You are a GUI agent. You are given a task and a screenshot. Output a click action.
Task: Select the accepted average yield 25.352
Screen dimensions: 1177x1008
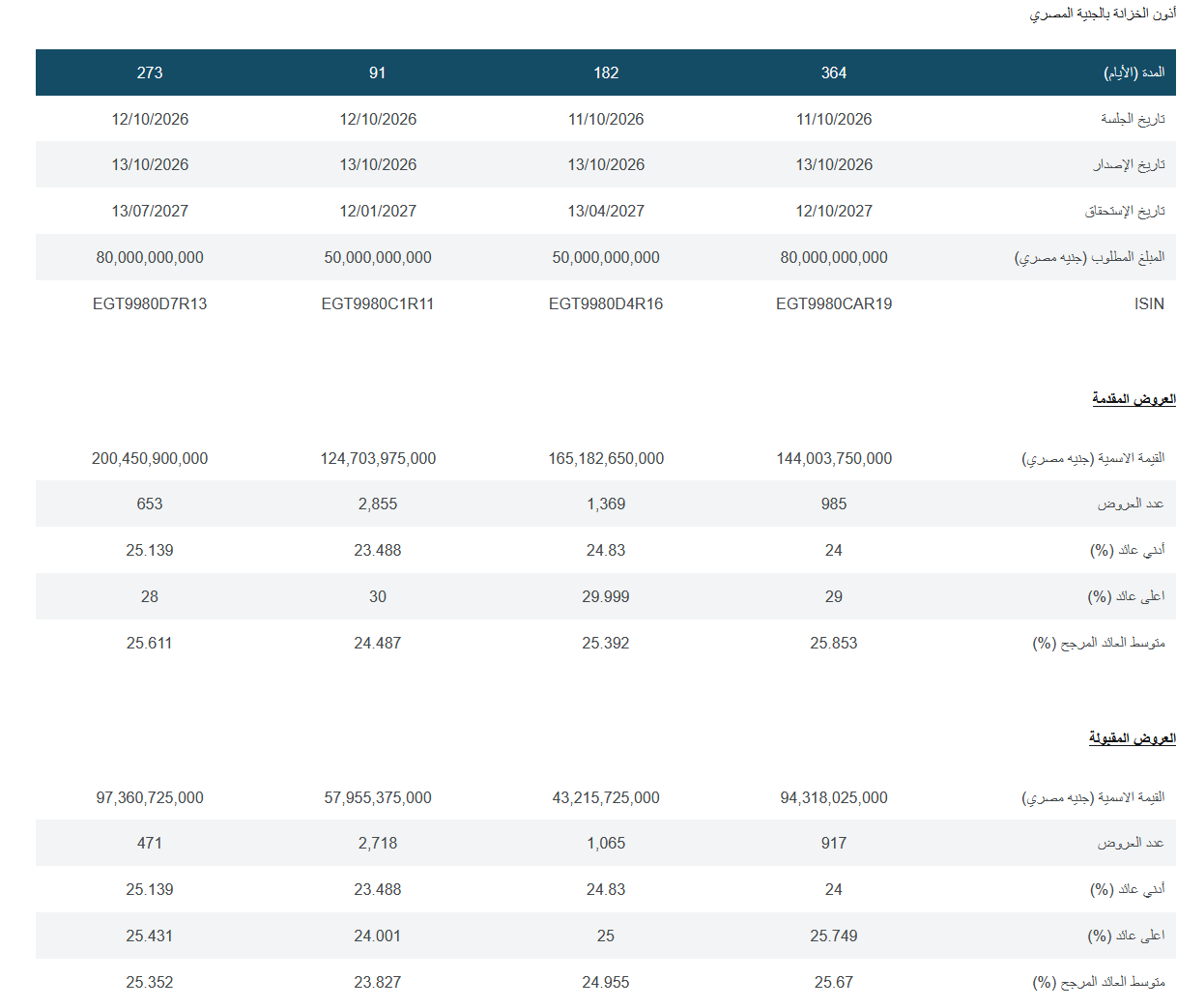point(150,982)
